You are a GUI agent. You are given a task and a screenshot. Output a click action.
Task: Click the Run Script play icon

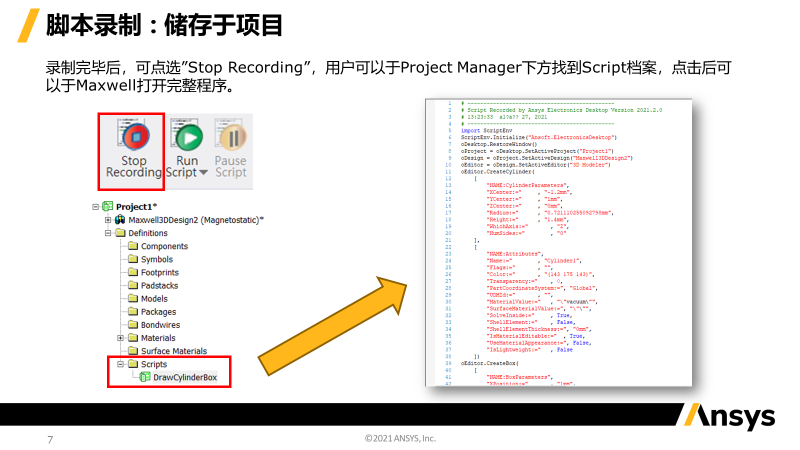click(x=187, y=136)
